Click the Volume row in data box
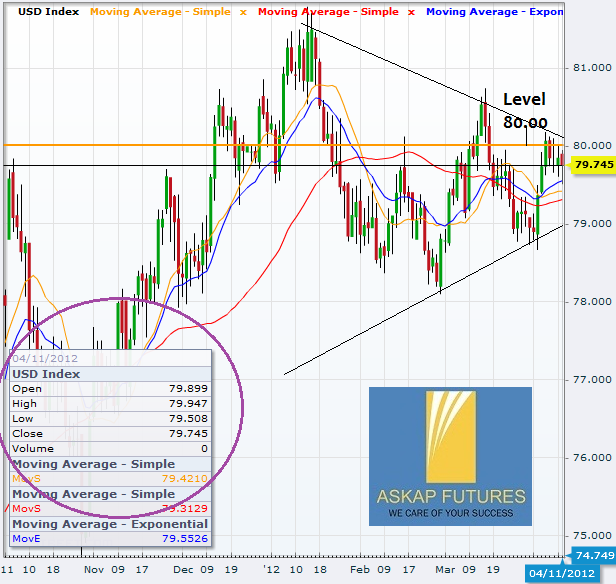The height and width of the screenshot is (584, 616). coord(110,450)
